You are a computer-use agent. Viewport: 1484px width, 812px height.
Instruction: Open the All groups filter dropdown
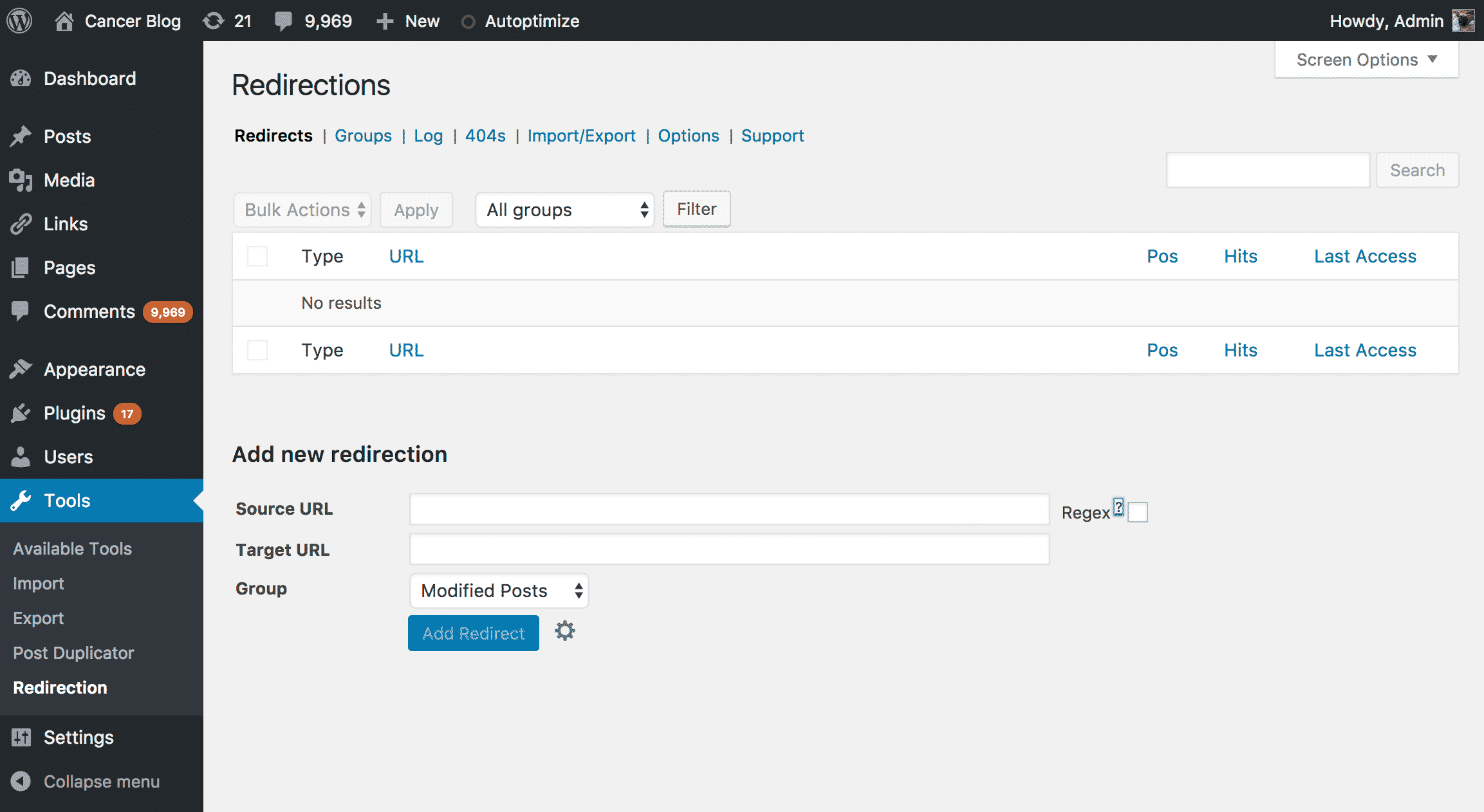pos(565,210)
